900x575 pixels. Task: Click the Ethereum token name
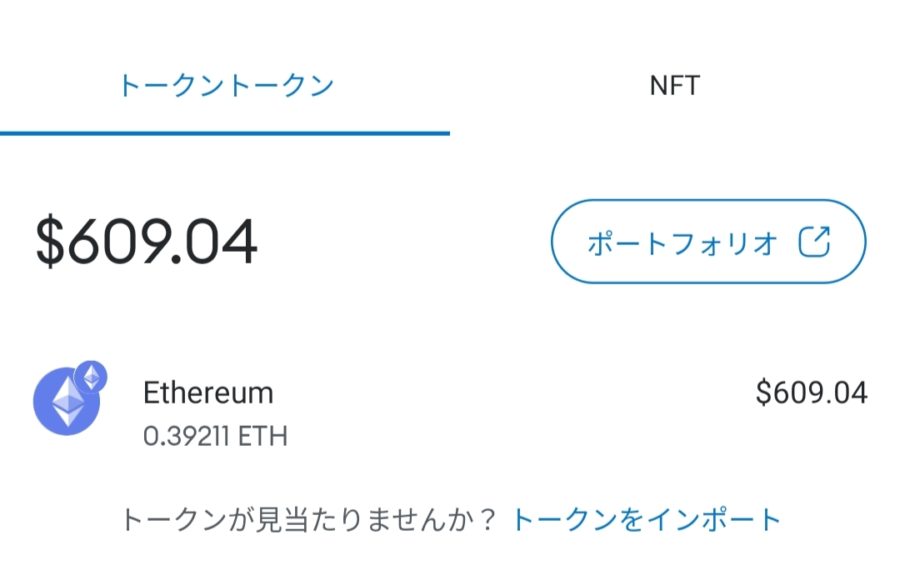(208, 392)
